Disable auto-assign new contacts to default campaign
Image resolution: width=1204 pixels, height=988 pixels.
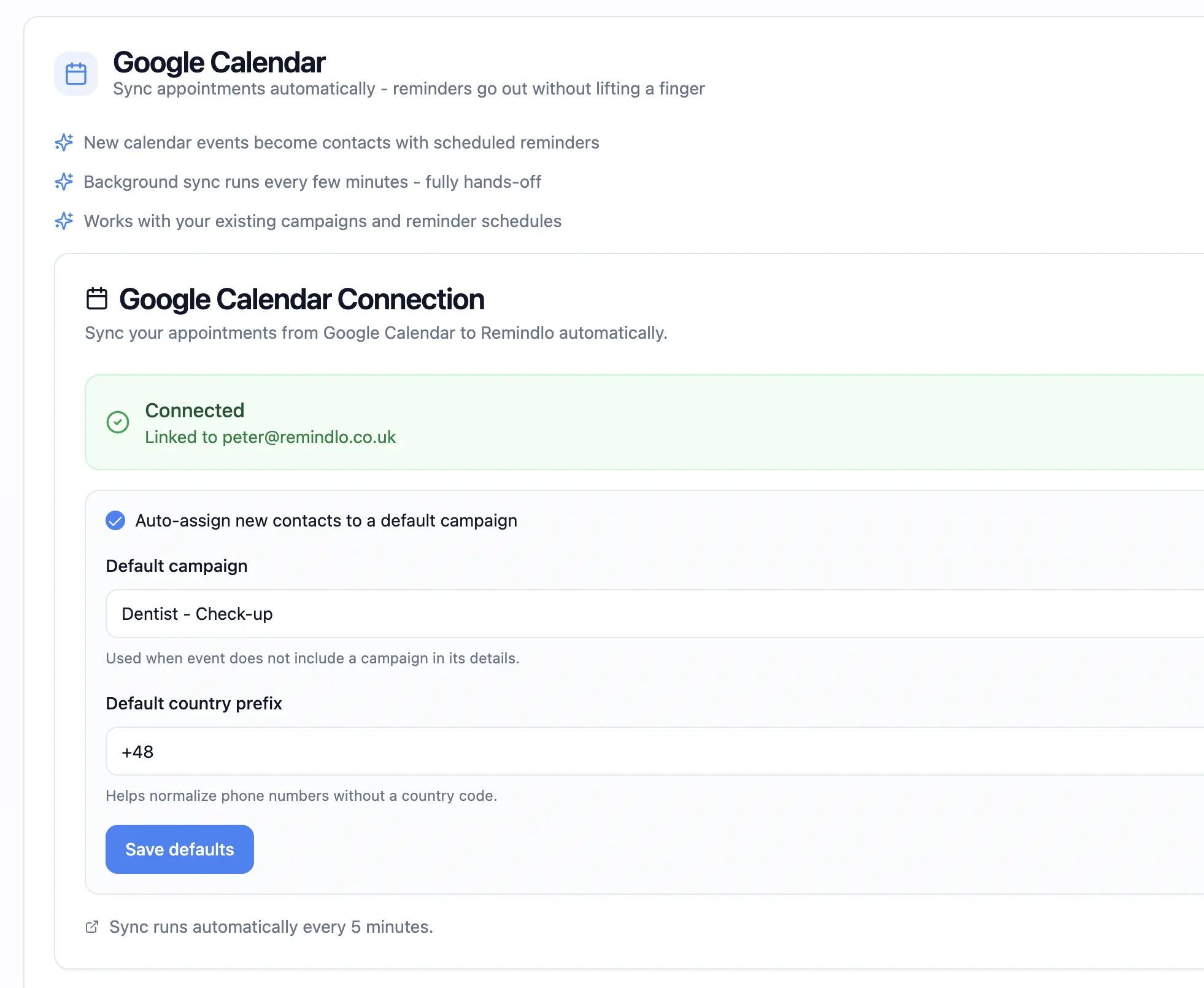pos(115,521)
